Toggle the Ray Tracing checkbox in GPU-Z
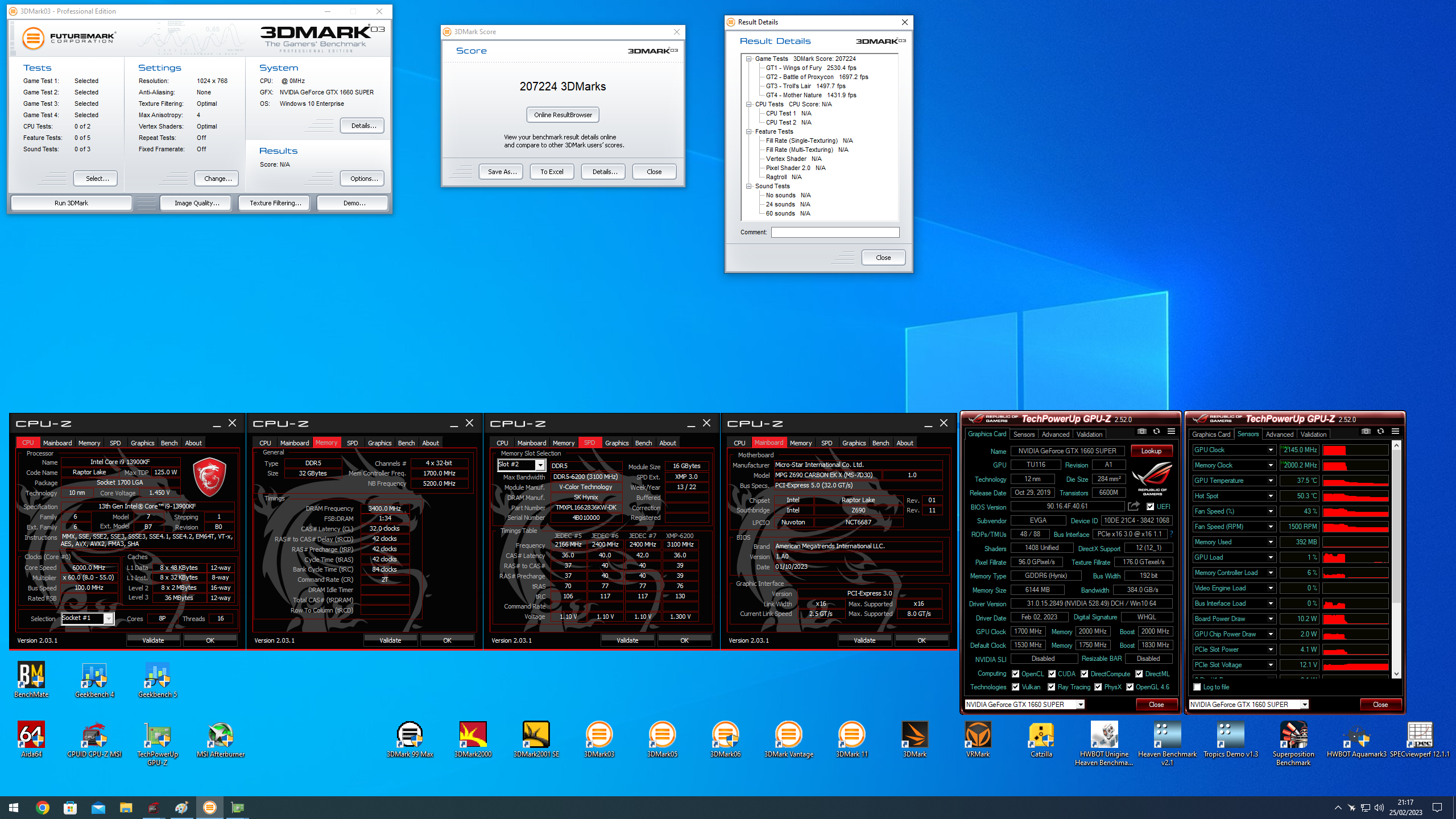 point(1051,687)
